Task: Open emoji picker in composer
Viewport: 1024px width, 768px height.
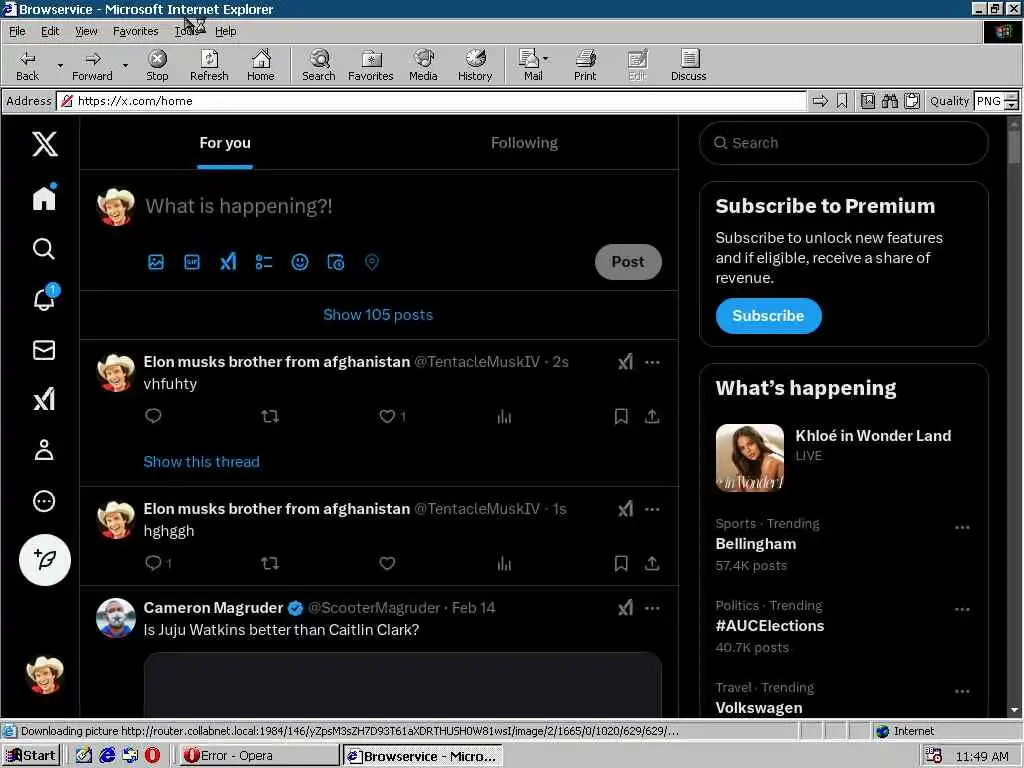Action: point(300,263)
